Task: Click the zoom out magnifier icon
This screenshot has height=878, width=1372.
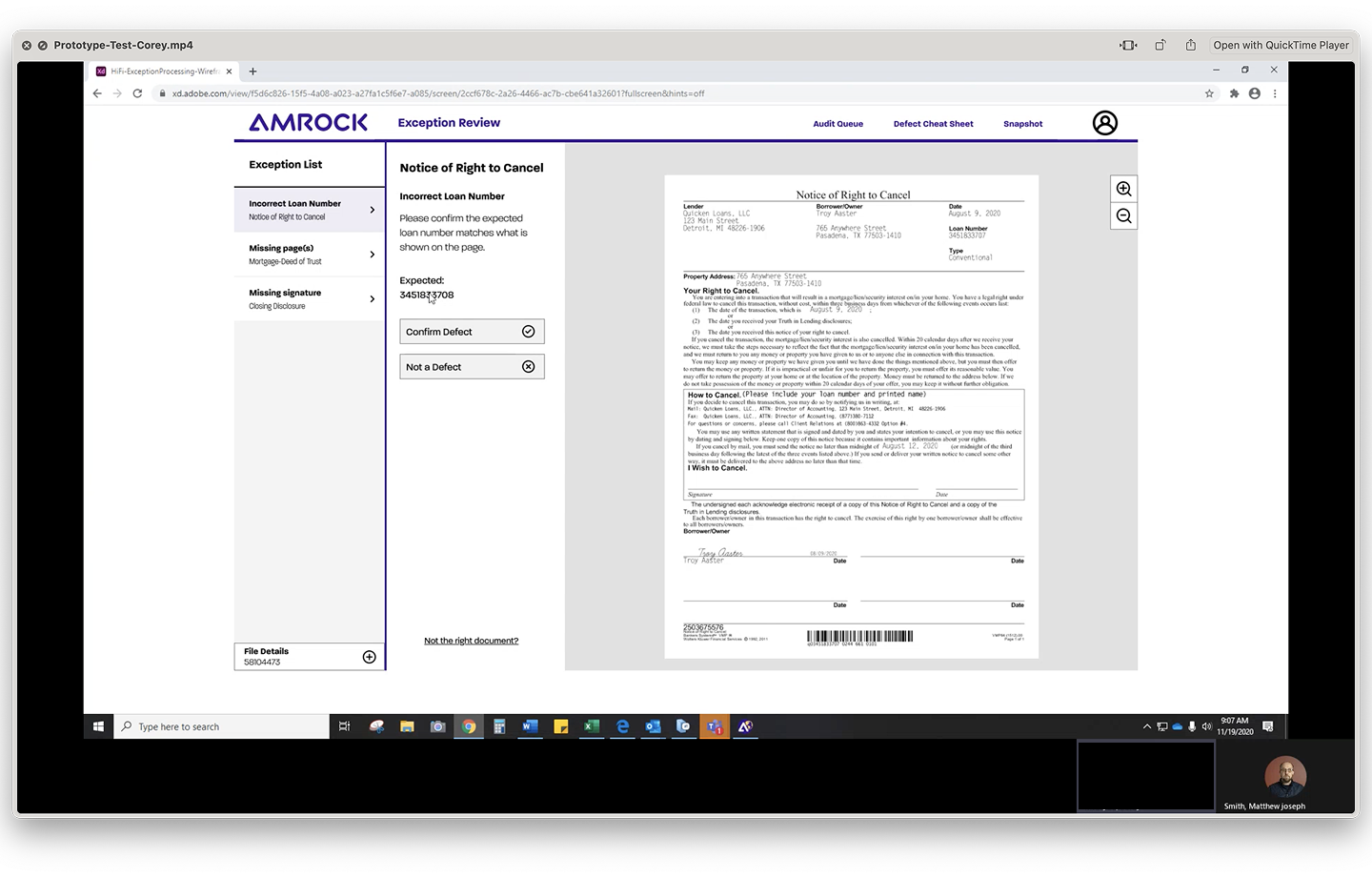Action: tap(1123, 216)
